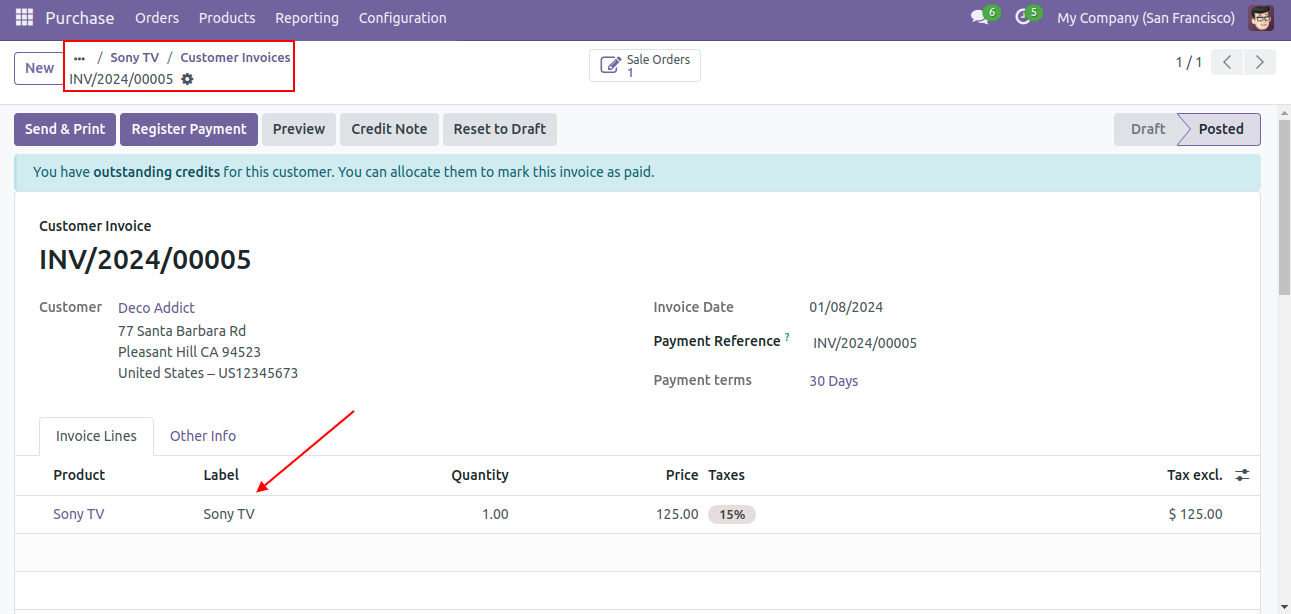This screenshot has height=614, width=1291.
Task: Click the 30 Days payment terms link
Action: click(833, 381)
